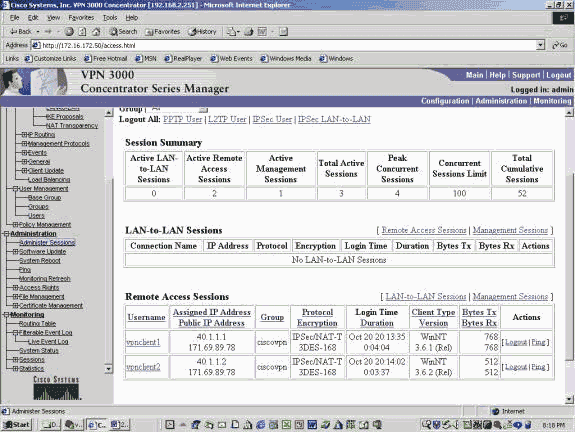575x432 pixels.
Task: Click the Stop loading icon in toolbar
Action: pyautogui.click(x=69, y=32)
